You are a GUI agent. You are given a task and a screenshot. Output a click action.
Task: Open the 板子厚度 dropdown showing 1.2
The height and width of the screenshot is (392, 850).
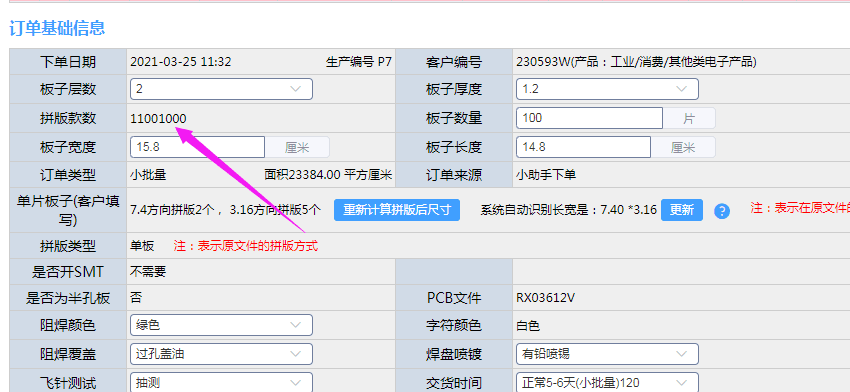[607, 89]
